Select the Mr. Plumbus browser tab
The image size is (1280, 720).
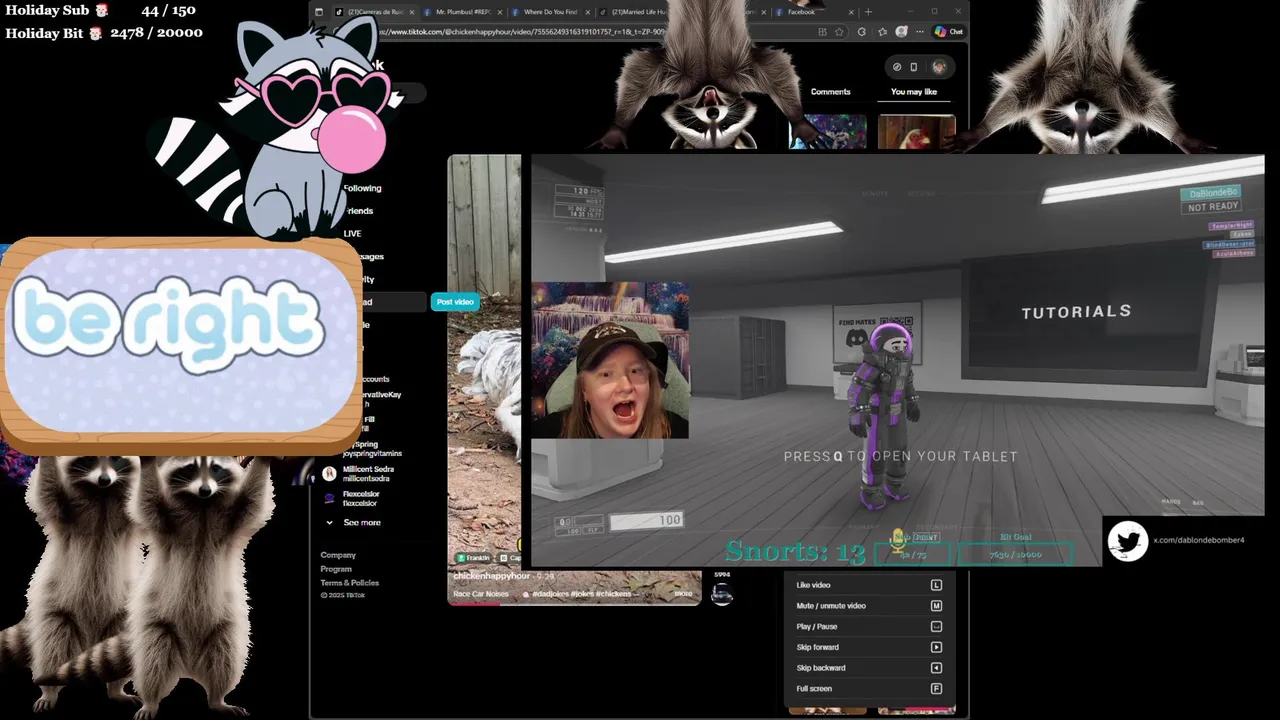coord(463,12)
